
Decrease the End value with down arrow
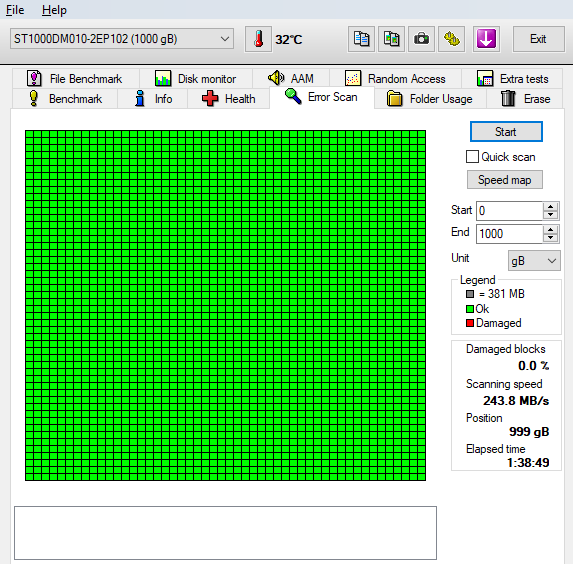pyautogui.click(x=550, y=238)
